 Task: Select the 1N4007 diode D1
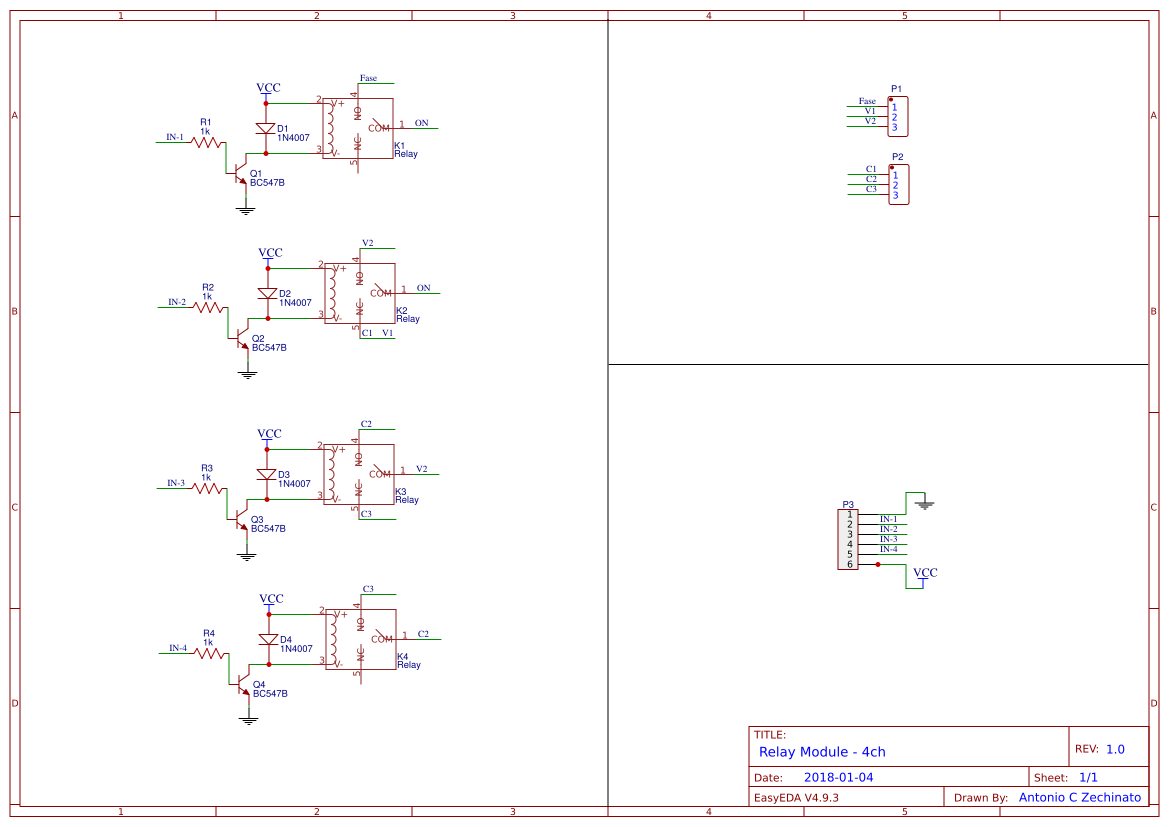tap(265, 129)
